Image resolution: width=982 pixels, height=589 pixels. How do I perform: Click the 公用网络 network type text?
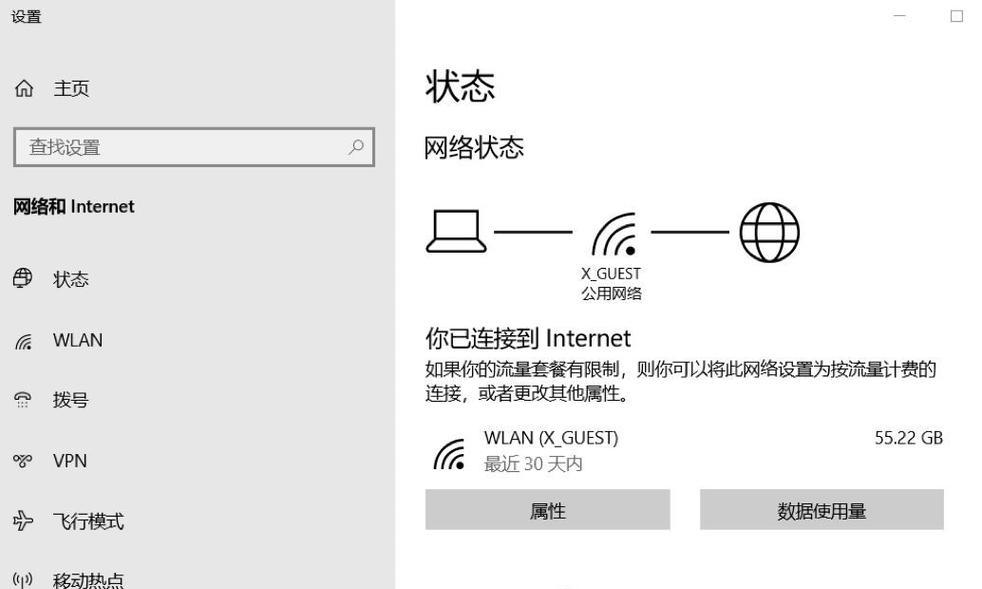611,293
